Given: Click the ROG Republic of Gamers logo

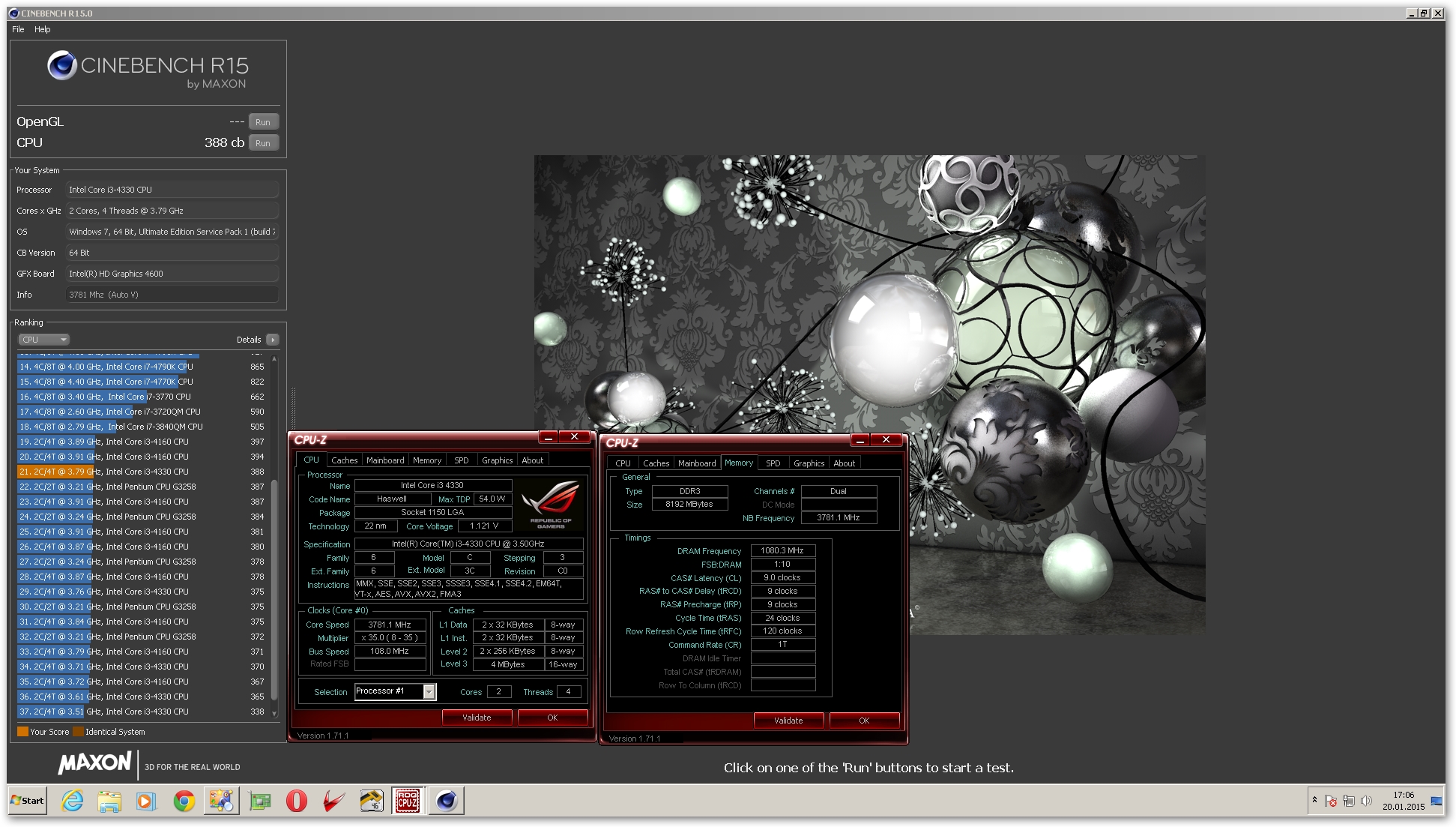Looking at the screenshot, I should (551, 504).
